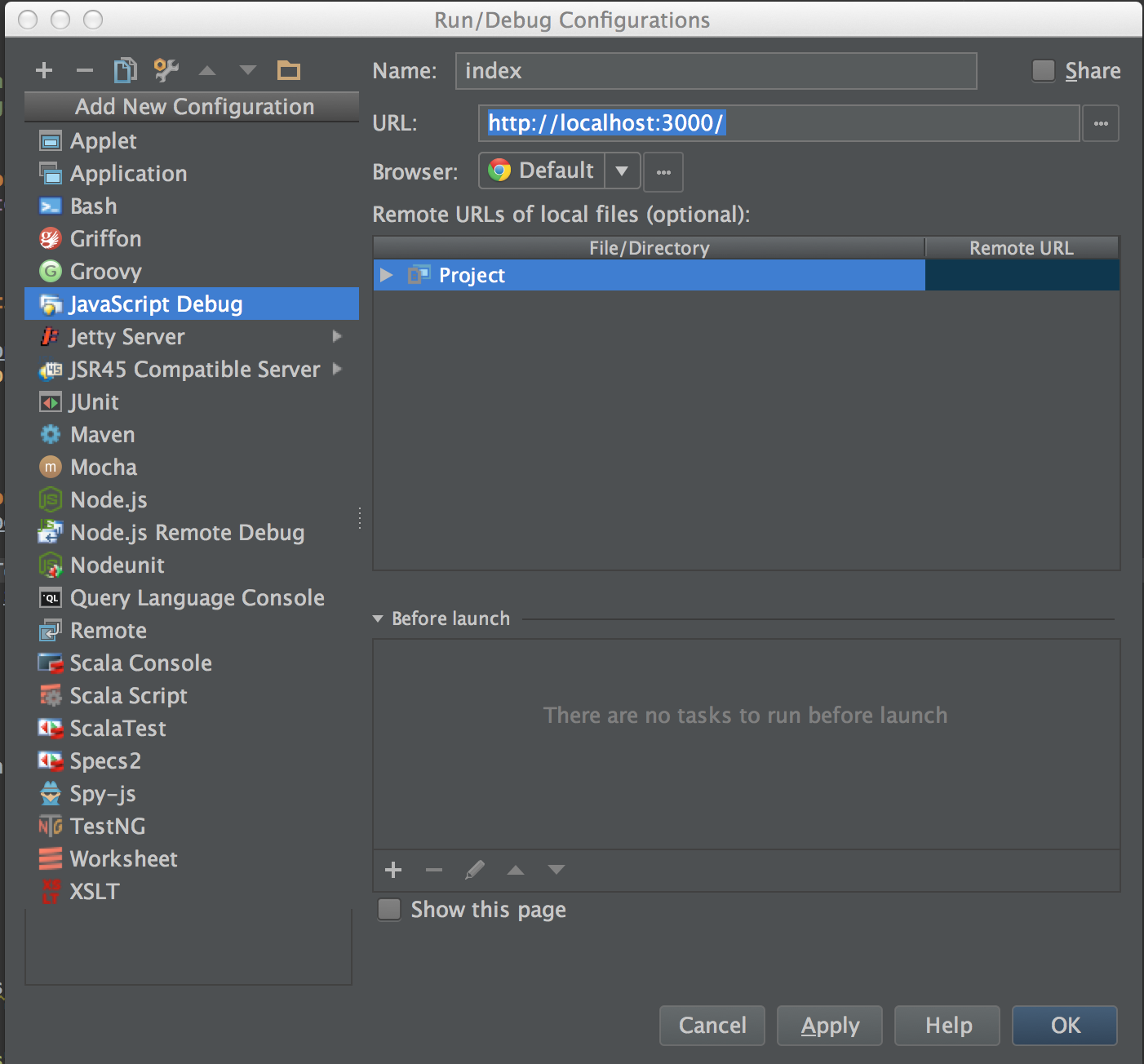Screen dimensions: 1144x1064
Task: Click the XSLT icon
Action: (x=51, y=892)
